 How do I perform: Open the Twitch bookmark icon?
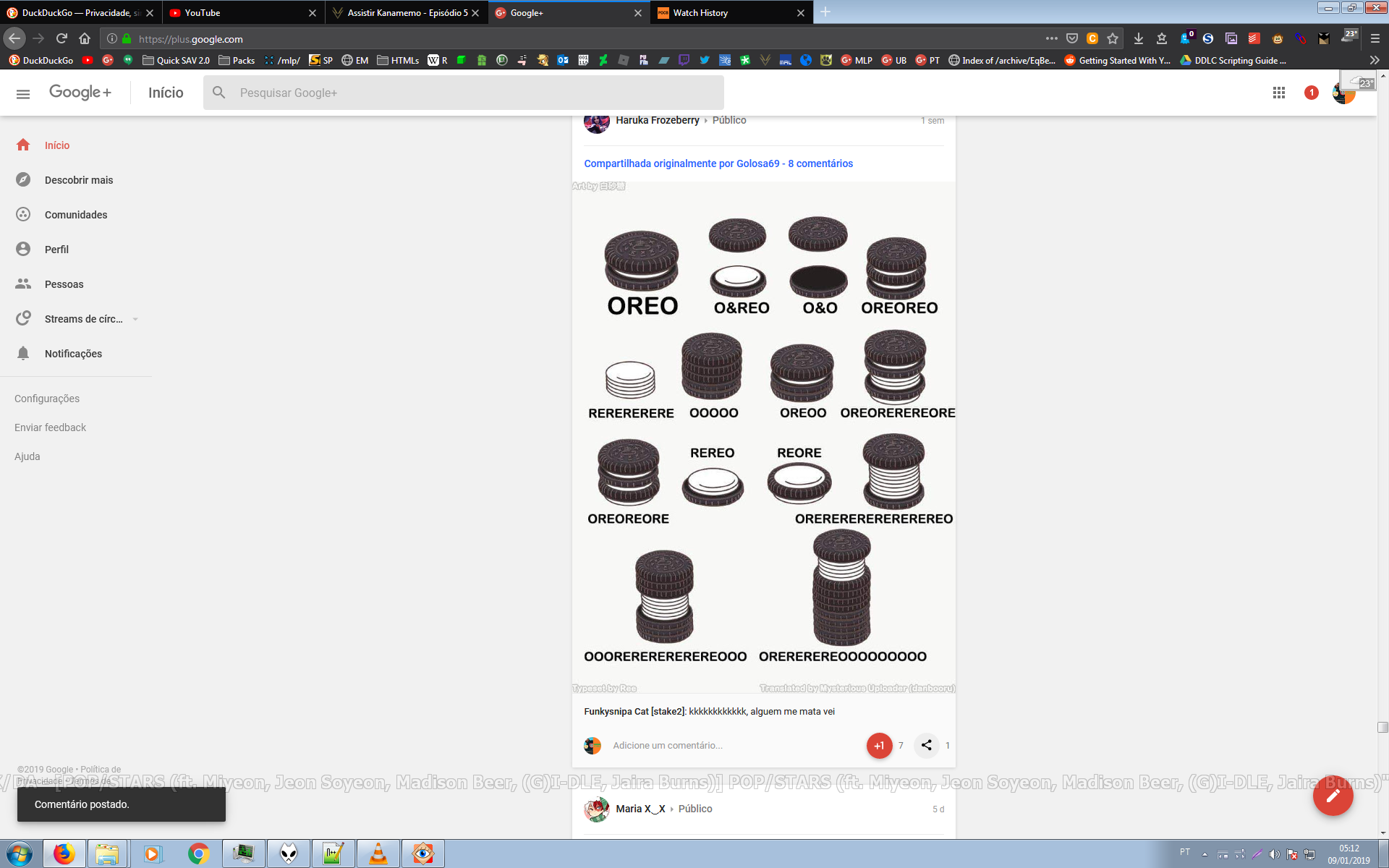tap(684, 60)
